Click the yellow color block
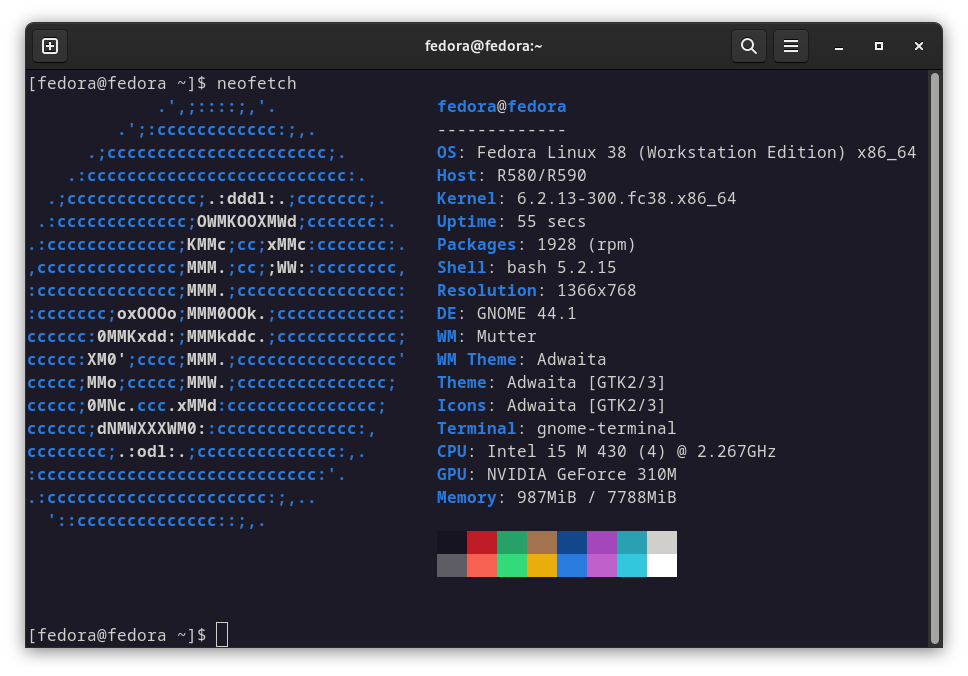968x676 pixels. [x=541, y=565]
